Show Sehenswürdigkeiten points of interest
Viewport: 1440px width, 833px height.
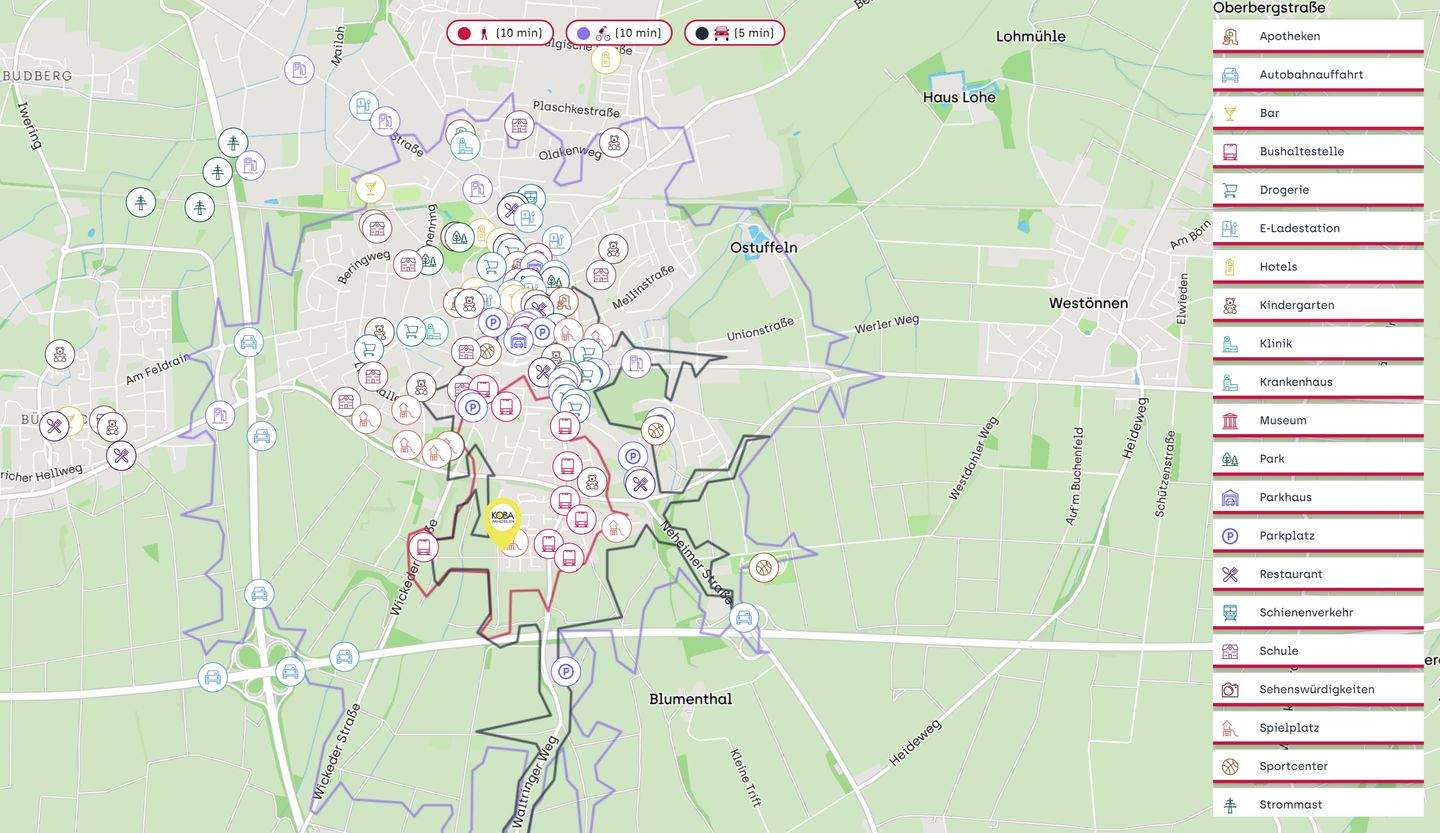pyautogui.click(x=1316, y=689)
